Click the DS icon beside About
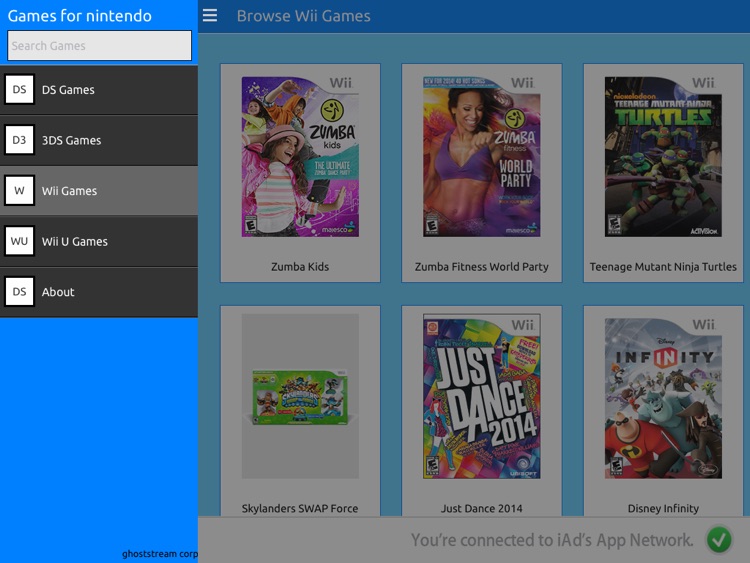Screen dimensions: 750x563 coord(19,292)
